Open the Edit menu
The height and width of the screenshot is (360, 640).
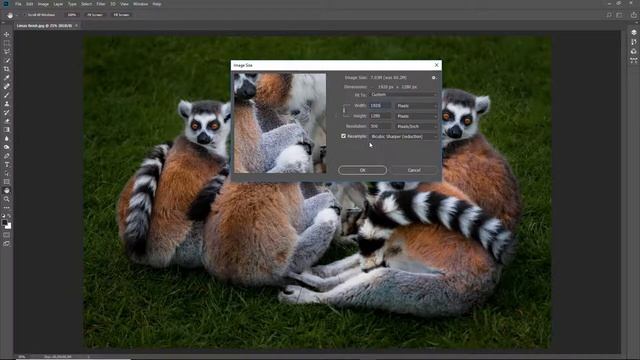click(29, 4)
